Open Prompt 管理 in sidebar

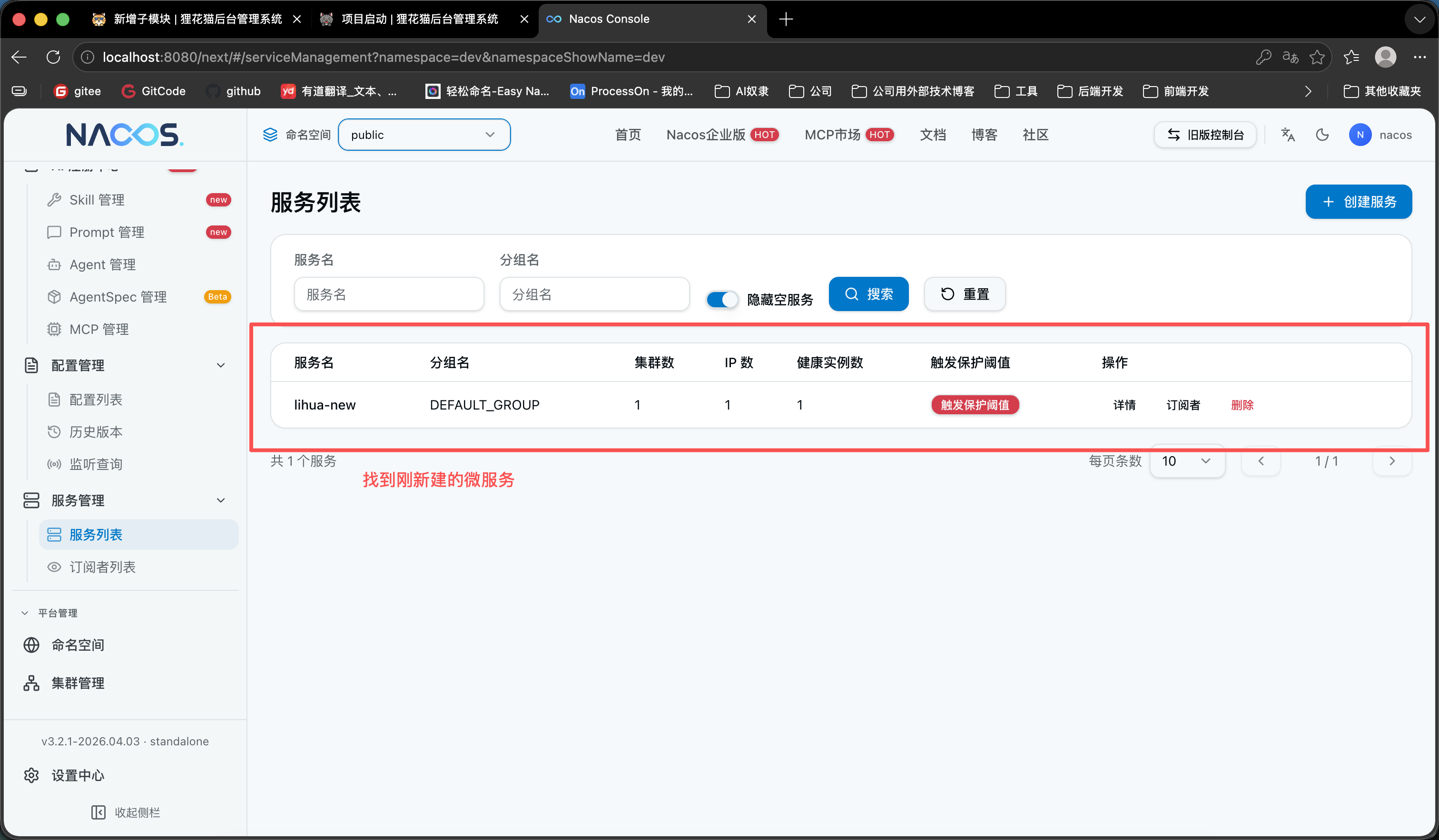tap(139, 232)
